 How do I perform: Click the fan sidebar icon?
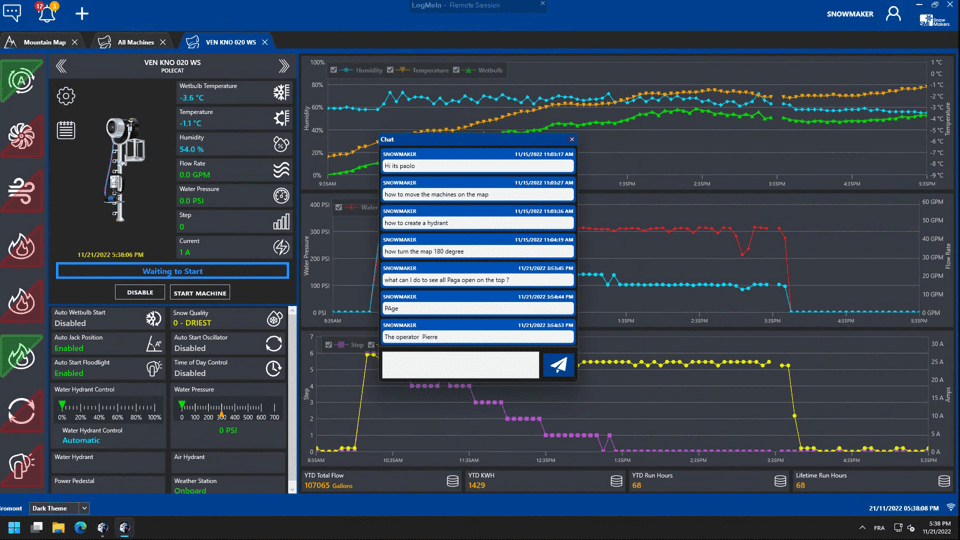pos(21,136)
